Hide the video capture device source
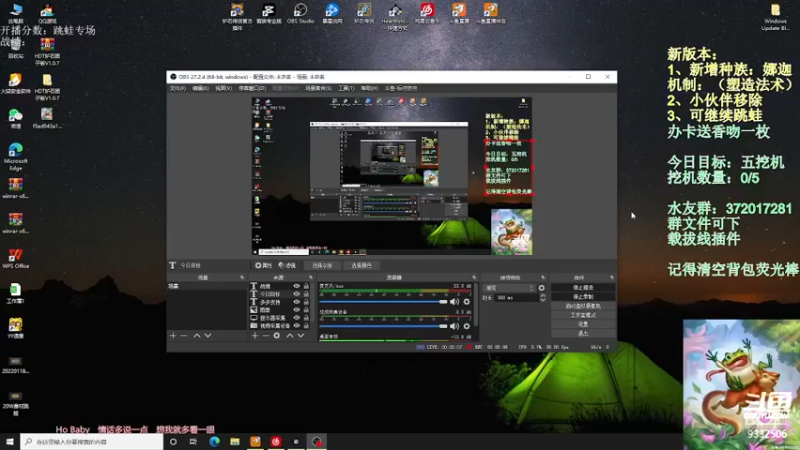Viewport: 800px width, 450px height. pos(296,326)
